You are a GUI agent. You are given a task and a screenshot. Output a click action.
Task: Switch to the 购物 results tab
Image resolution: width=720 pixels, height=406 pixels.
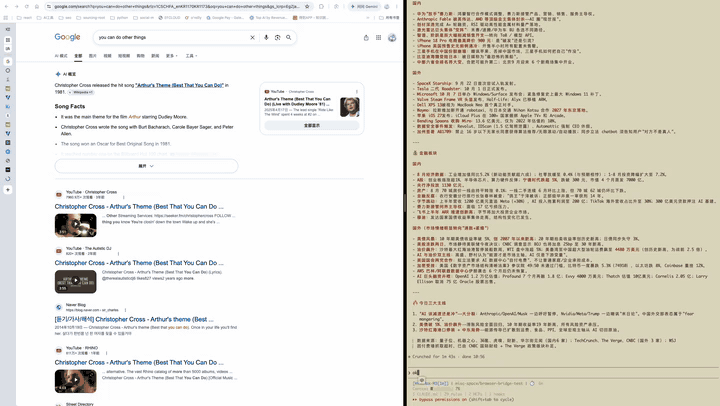pos(141,56)
